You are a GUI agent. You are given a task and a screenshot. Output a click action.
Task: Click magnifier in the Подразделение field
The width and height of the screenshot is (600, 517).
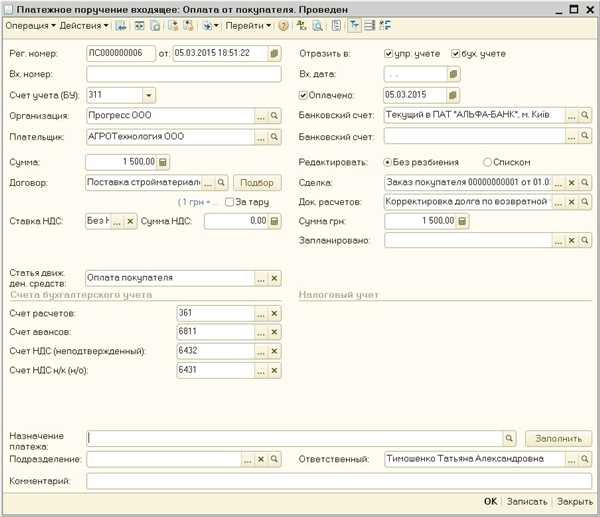(274, 459)
